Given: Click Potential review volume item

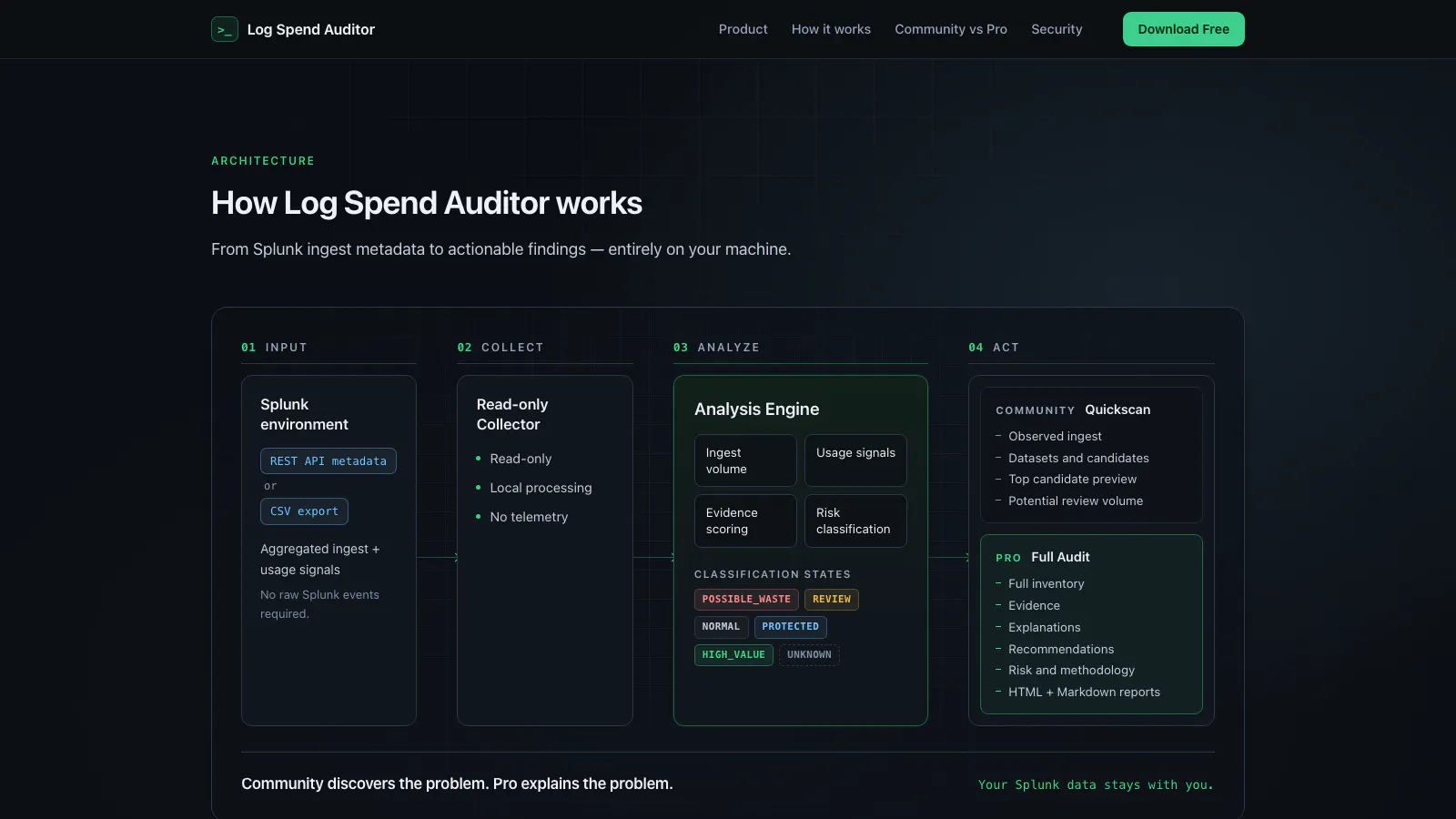Looking at the screenshot, I should 1076,500.
